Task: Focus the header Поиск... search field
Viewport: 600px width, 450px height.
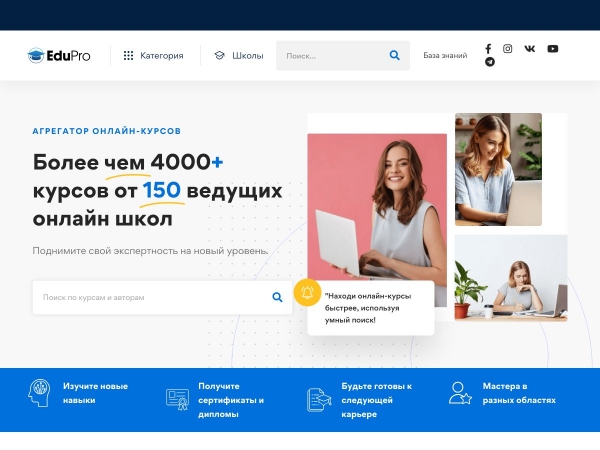Action: (x=343, y=56)
